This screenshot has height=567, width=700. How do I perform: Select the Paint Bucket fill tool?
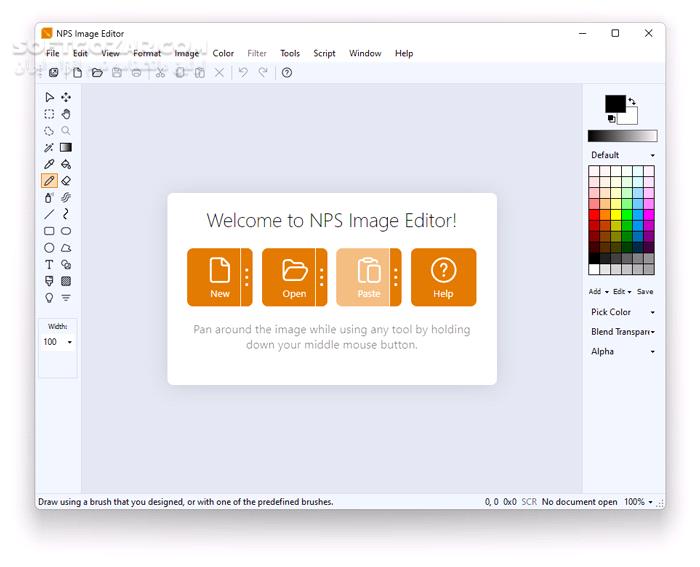click(66, 164)
